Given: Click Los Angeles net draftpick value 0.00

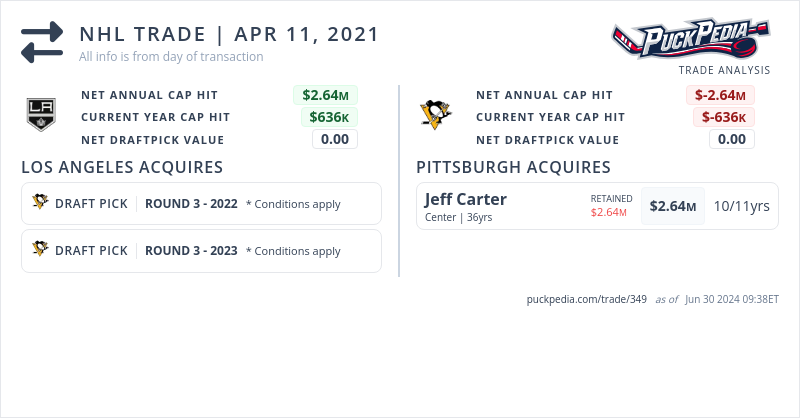Looking at the screenshot, I should coord(335,139).
